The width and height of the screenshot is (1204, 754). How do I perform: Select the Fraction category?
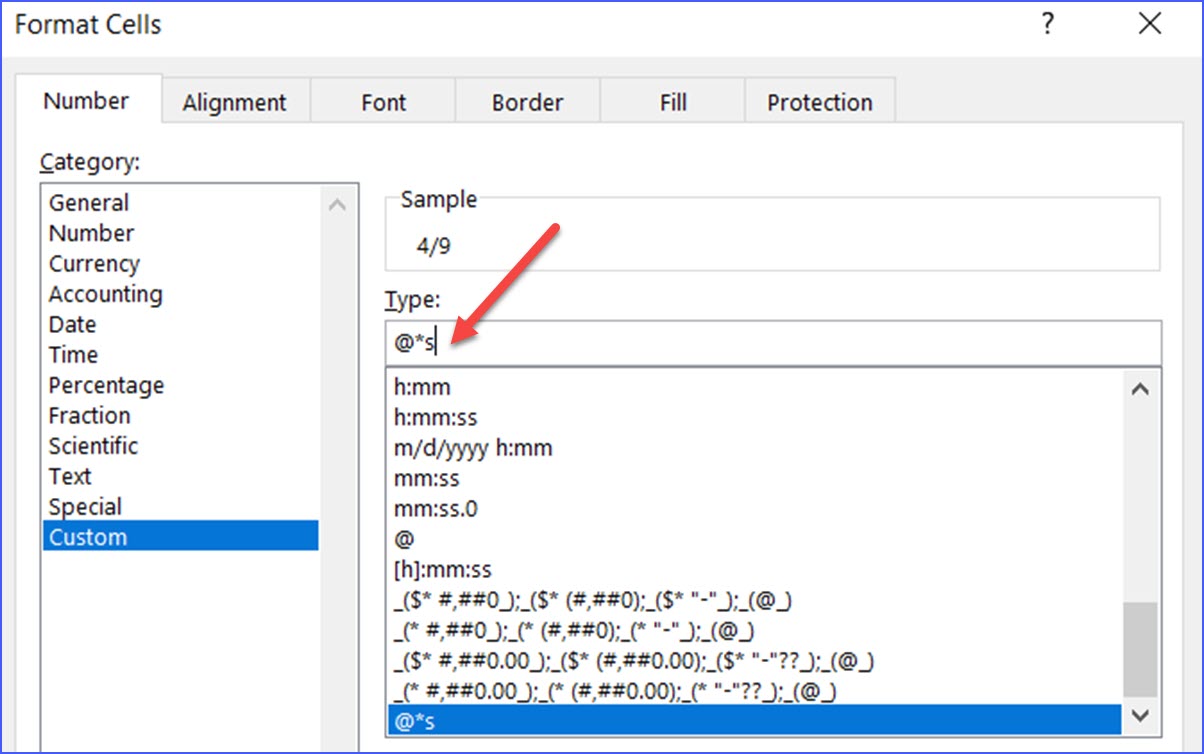click(89, 415)
